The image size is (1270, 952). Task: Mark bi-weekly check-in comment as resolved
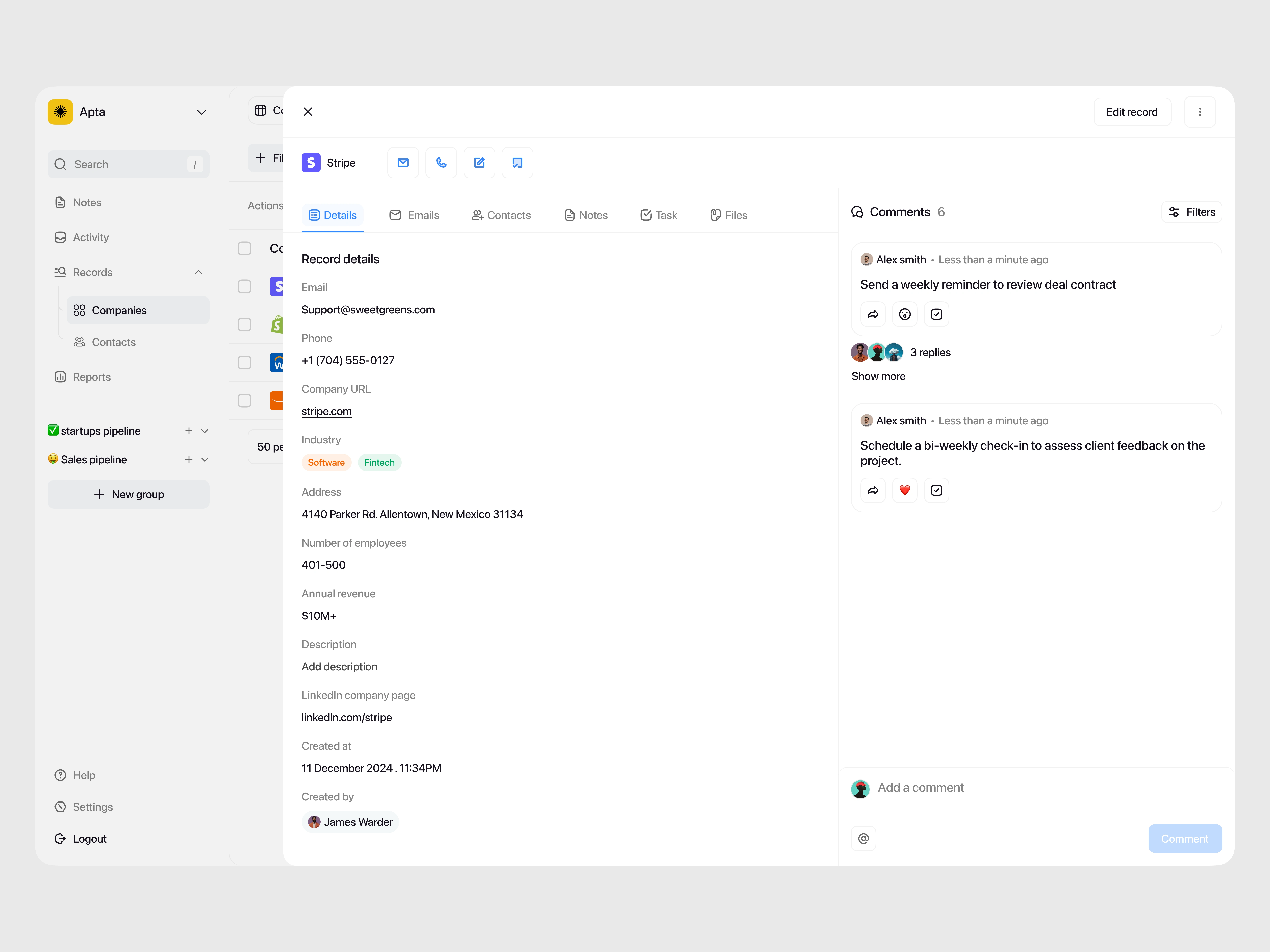[936, 491]
